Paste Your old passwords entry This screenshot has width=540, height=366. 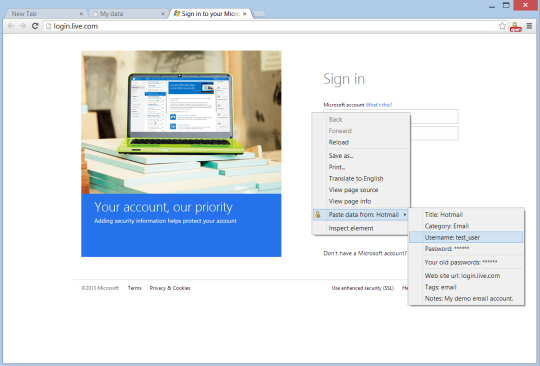[x=466, y=262]
